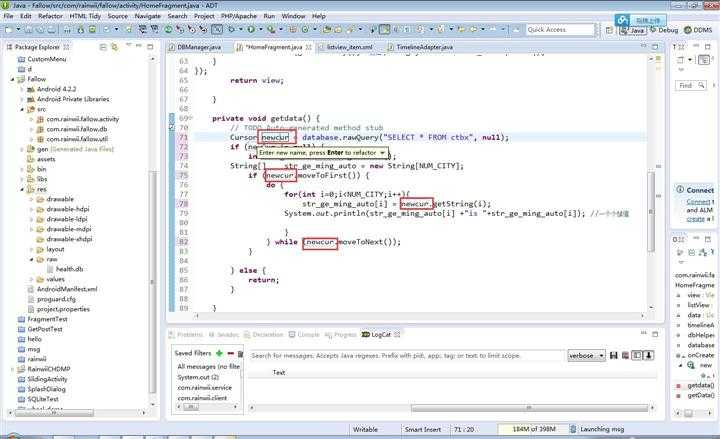The height and width of the screenshot is (439, 720).
Task: Click the Connect link in task panel
Action: click(x=698, y=202)
